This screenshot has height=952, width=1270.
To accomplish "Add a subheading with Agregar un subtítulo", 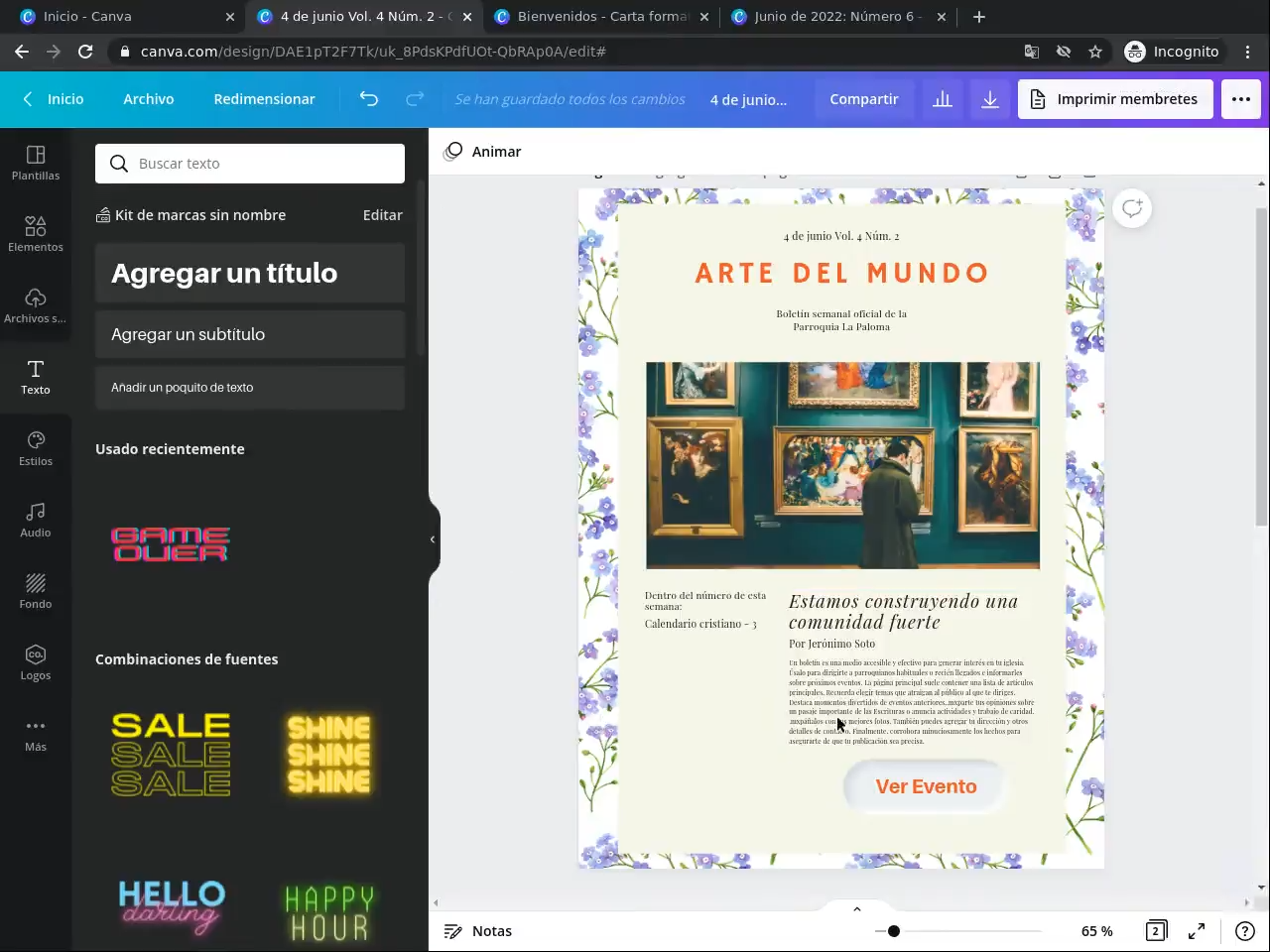I will 250,334.
